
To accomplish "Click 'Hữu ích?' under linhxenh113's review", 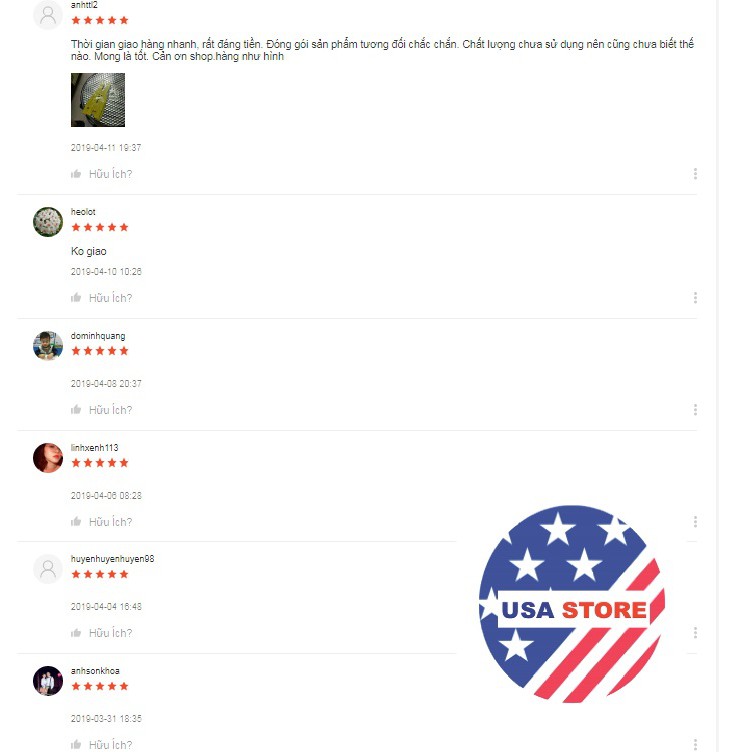I will (110, 521).
